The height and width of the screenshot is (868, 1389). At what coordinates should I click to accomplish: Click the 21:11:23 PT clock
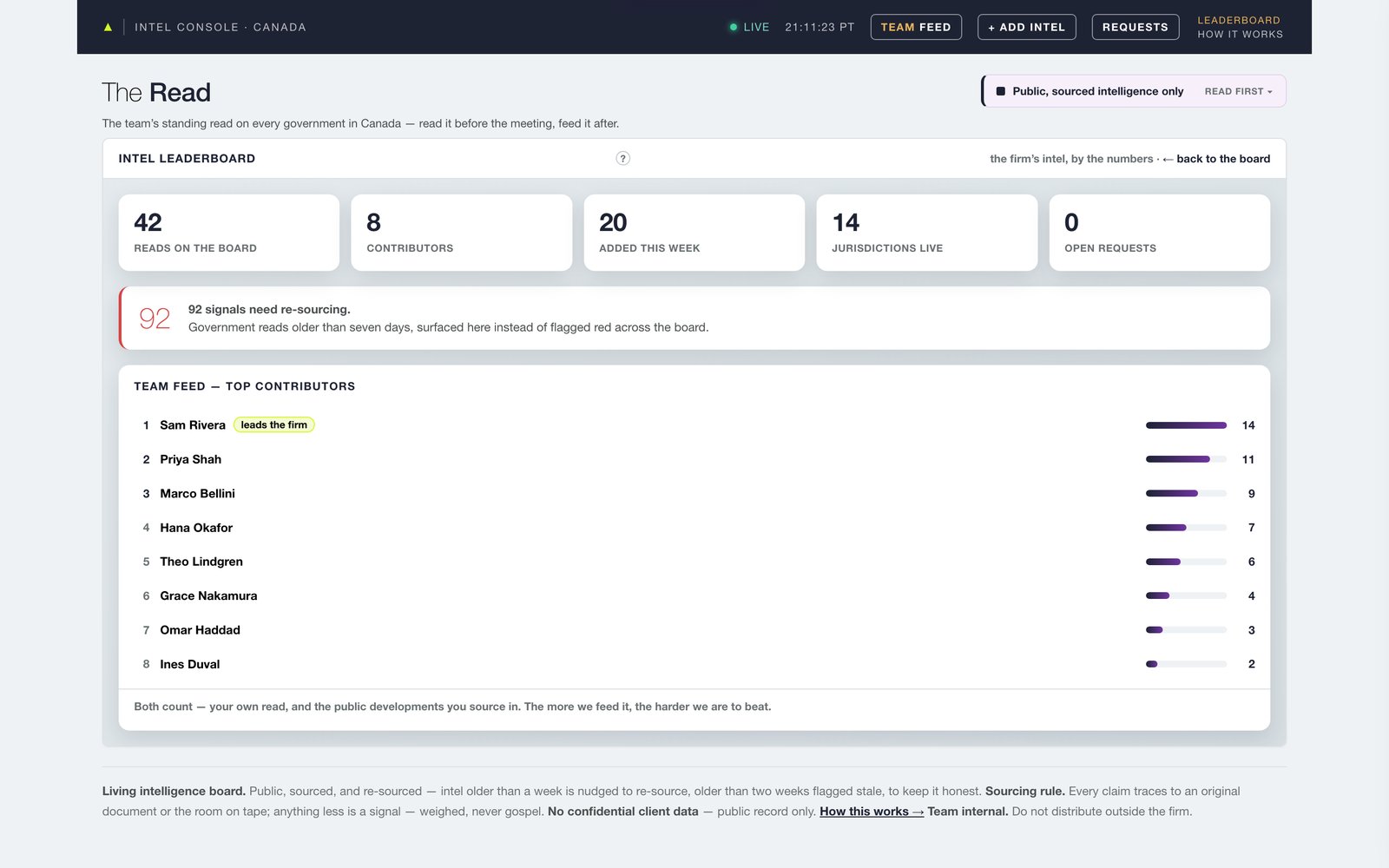pos(820,27)
